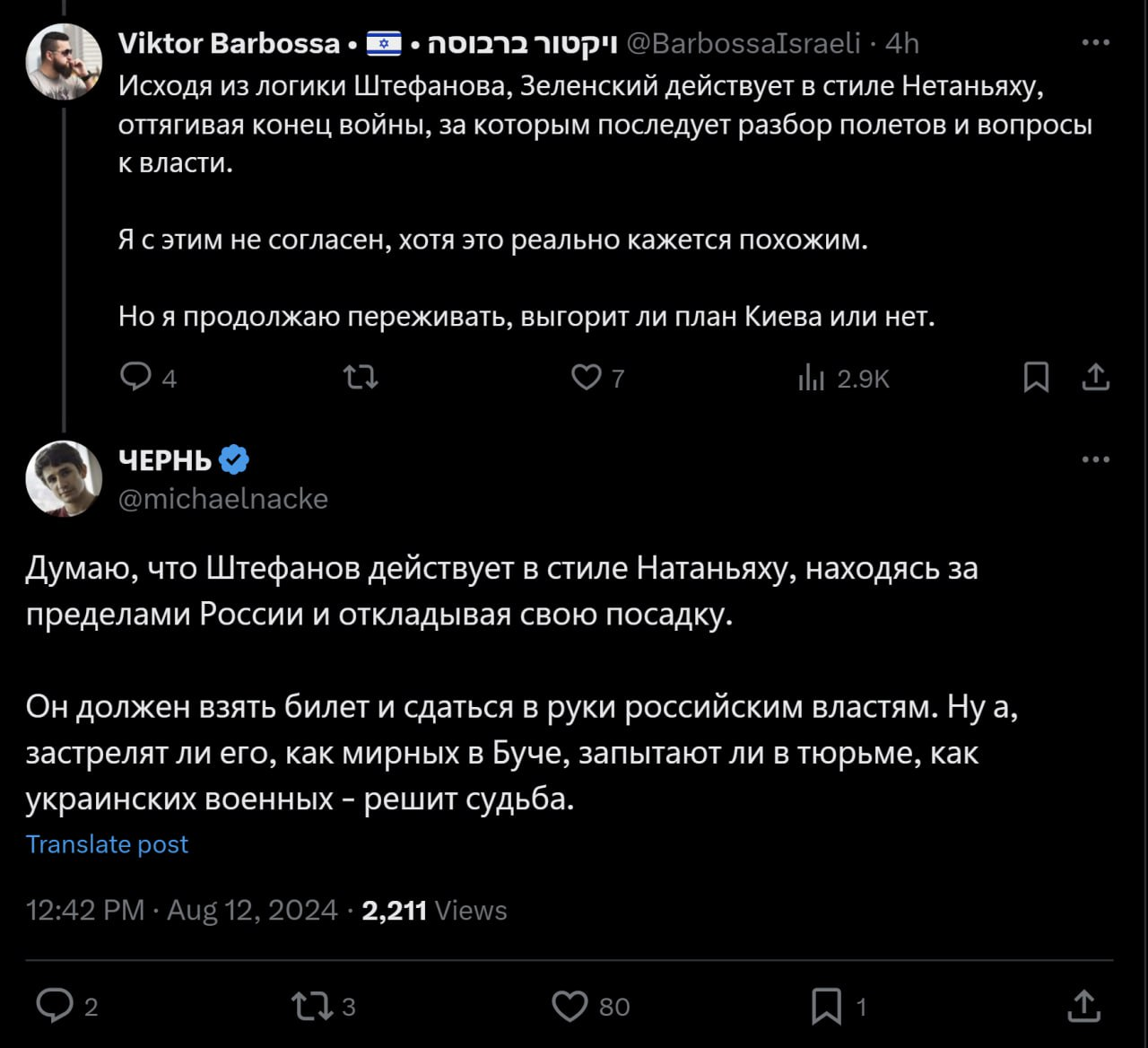Click the blue verified badge

coord(234,460)
